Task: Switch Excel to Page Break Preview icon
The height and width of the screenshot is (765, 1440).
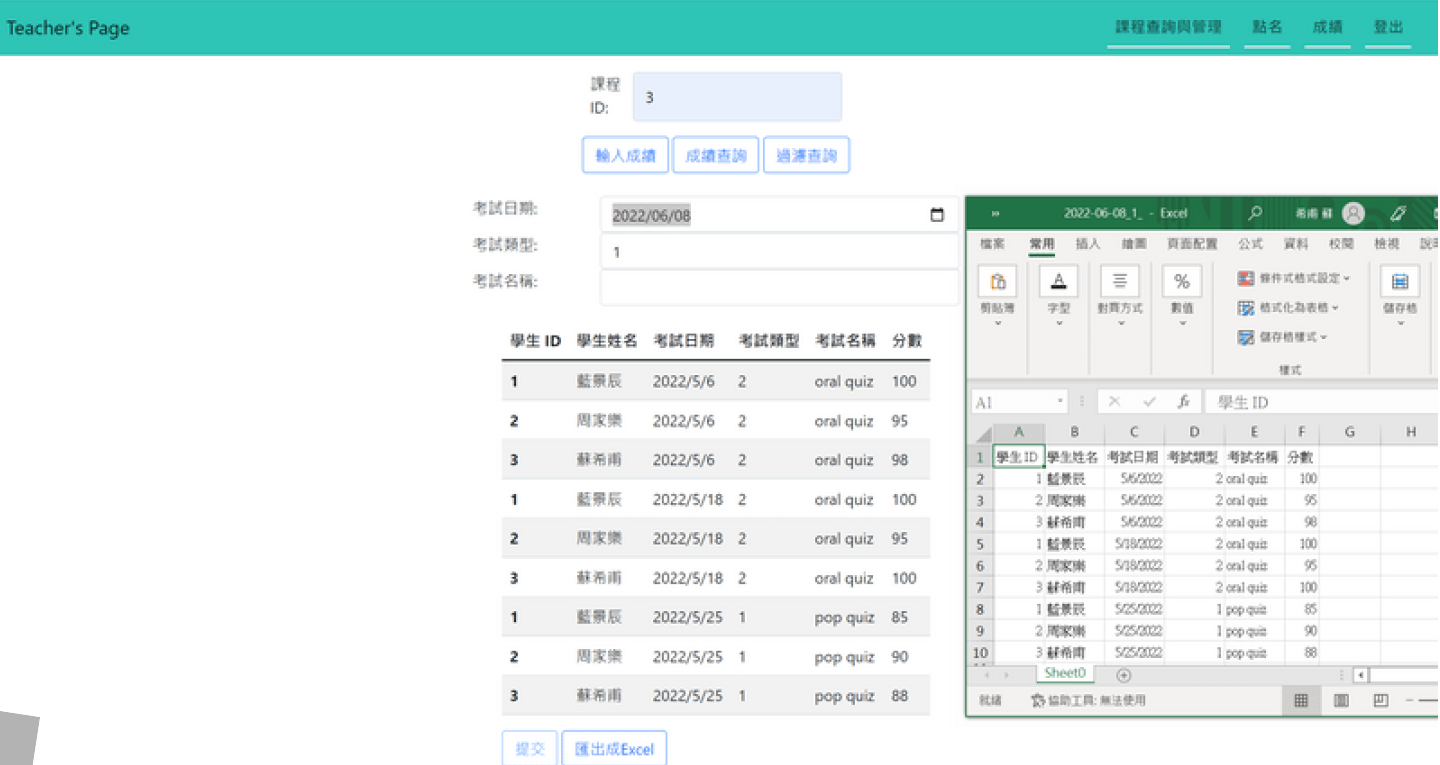Action: [1380, 700]
